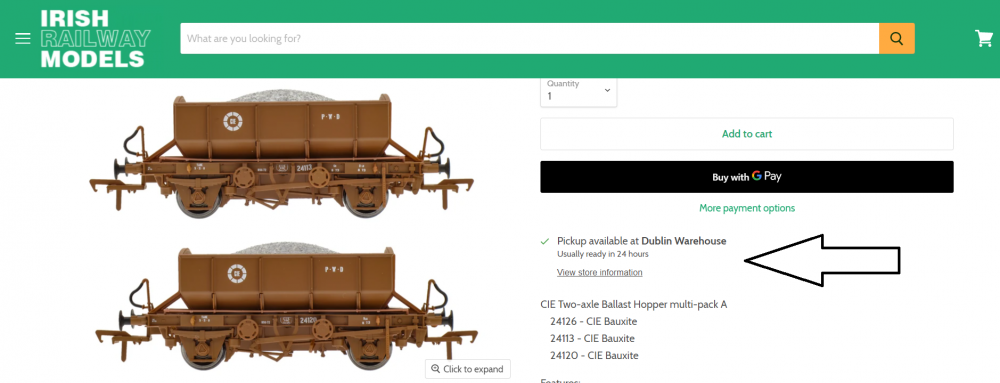This screenshot has height=383, width=1000.
Task: Select 'Pickup available at Dublin Warehouse' text
Action: [642, 241]
